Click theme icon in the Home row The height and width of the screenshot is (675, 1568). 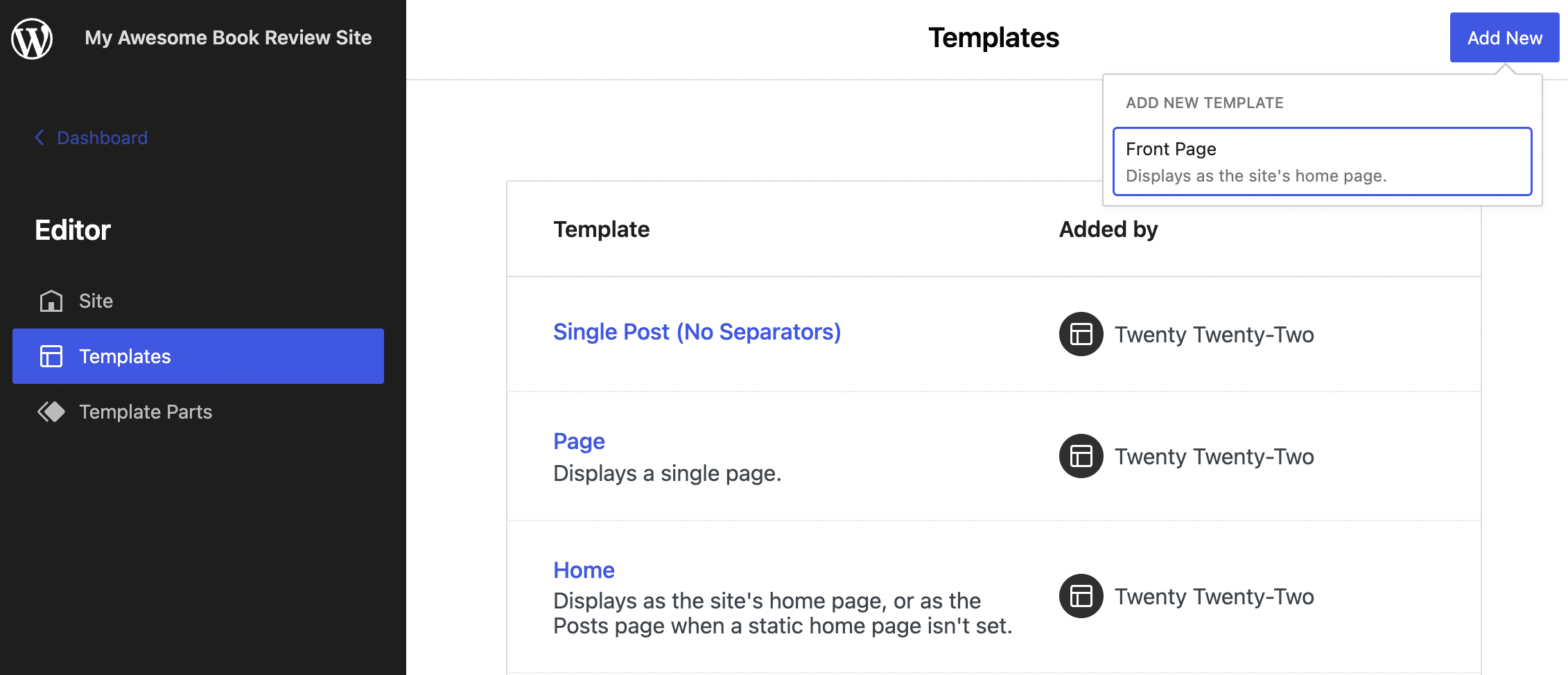pyautogui.click(x=1081, y=596)
